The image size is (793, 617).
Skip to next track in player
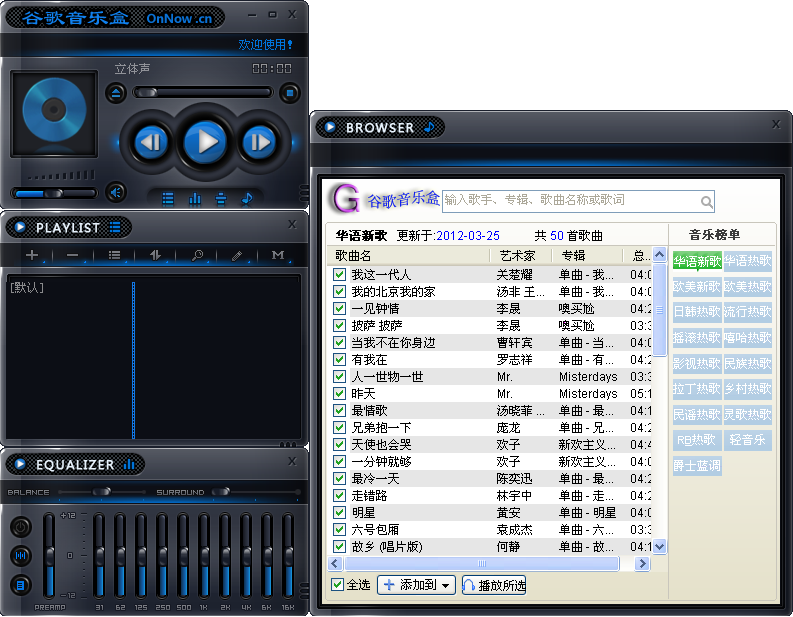tap(259, 142)
